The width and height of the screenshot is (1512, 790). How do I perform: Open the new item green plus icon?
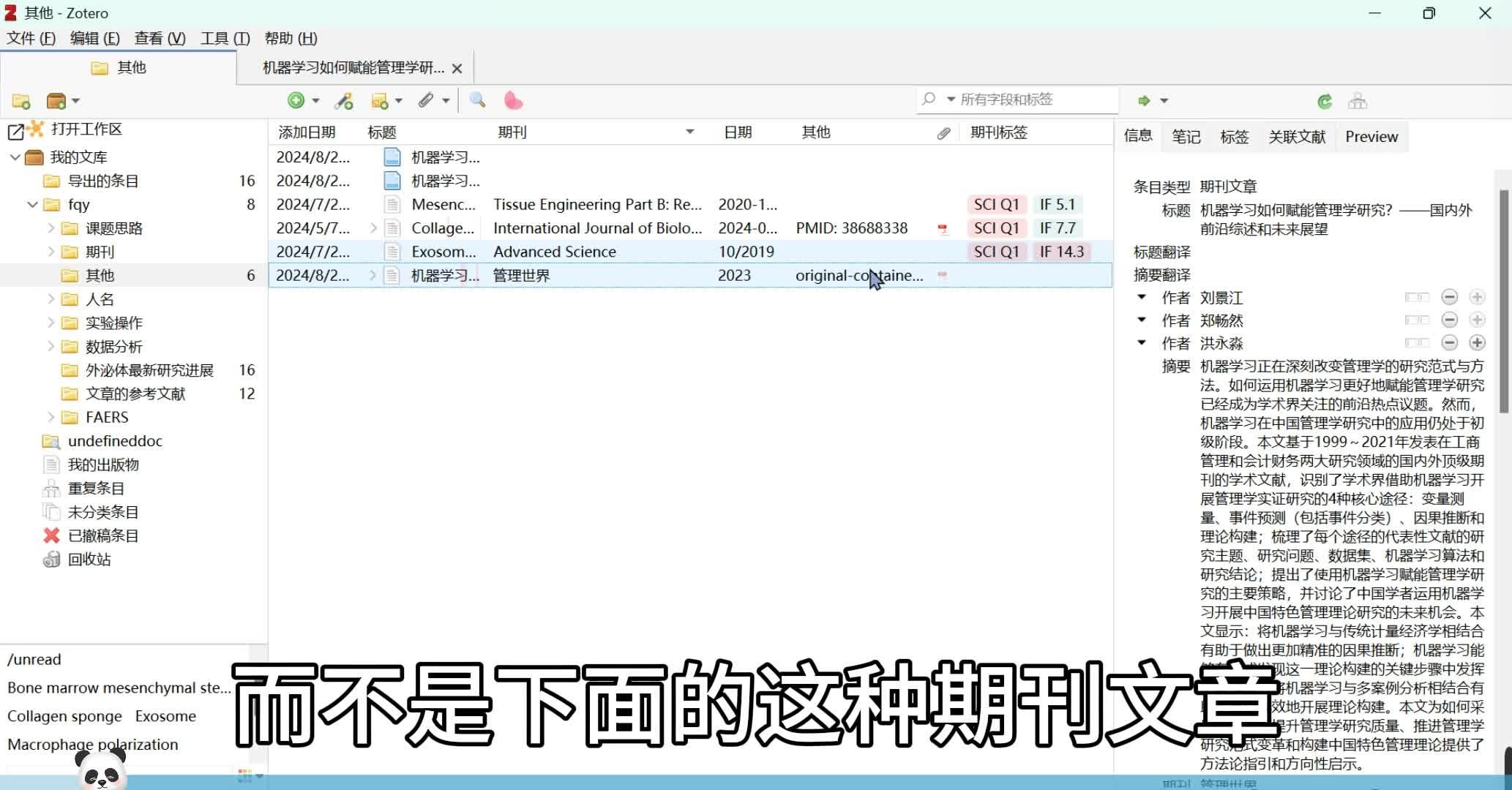[x=296, y=100]
